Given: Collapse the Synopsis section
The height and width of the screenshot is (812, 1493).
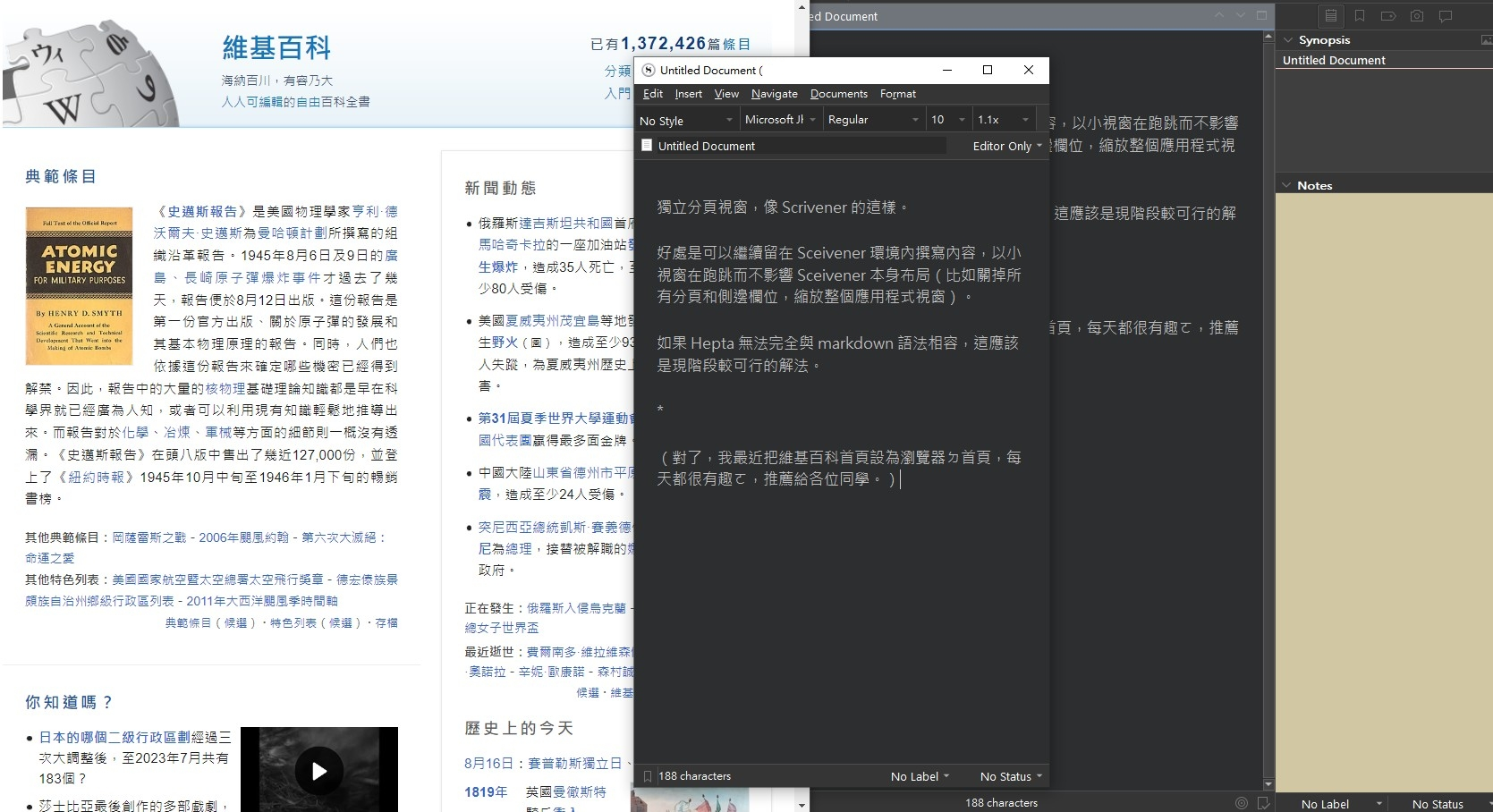Looking at the screenshot, I should click(1288, 40).
